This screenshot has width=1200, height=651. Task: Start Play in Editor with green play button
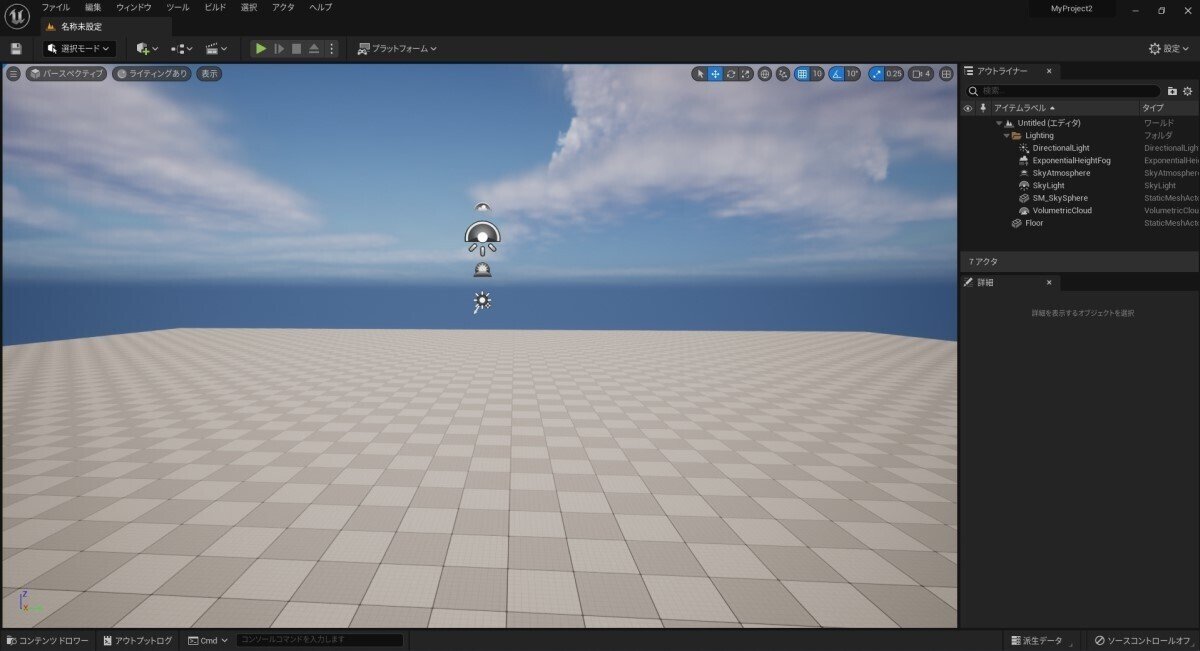(x=260, y=48)
